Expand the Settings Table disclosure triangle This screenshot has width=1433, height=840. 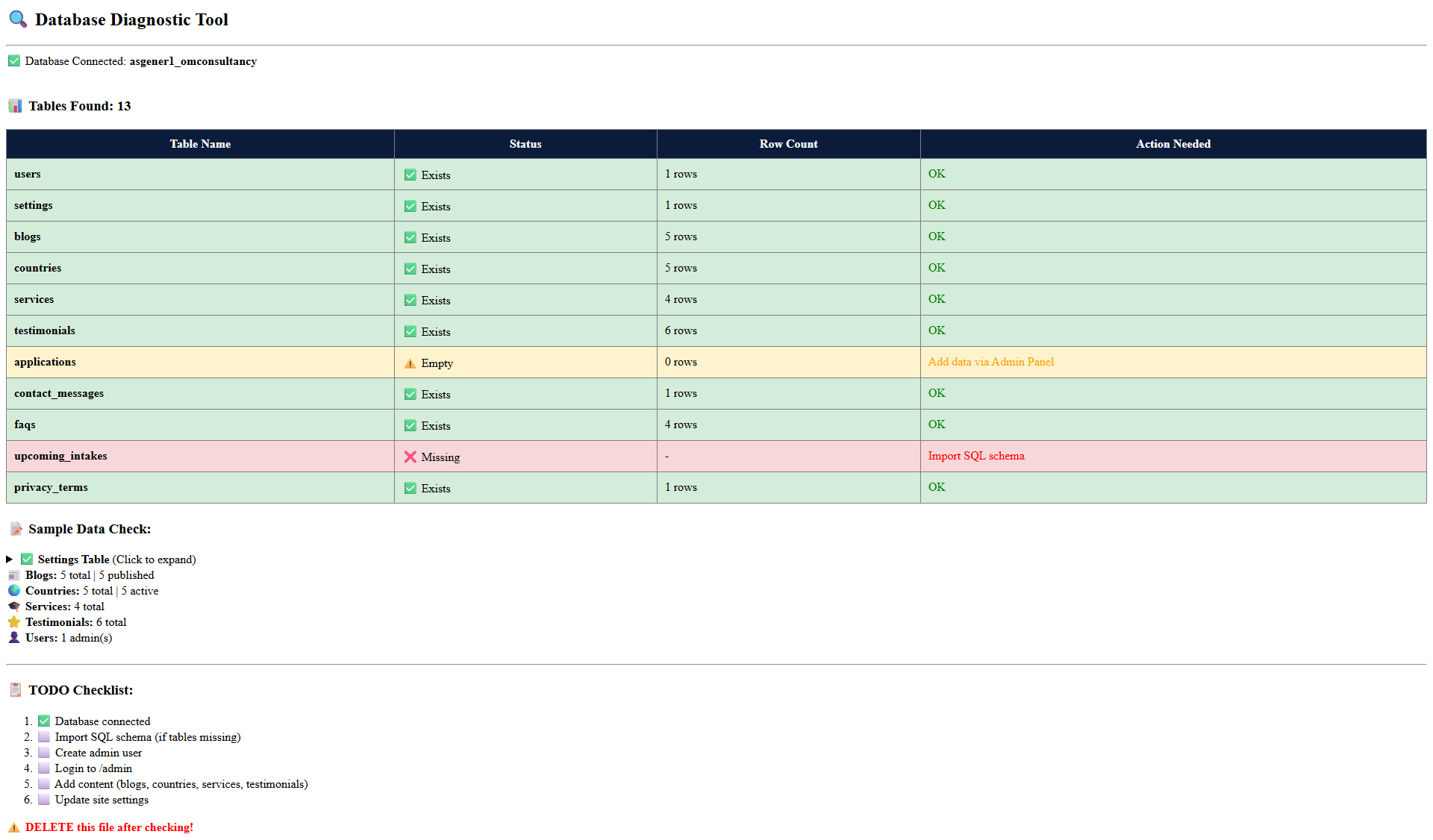pos(10,560)
